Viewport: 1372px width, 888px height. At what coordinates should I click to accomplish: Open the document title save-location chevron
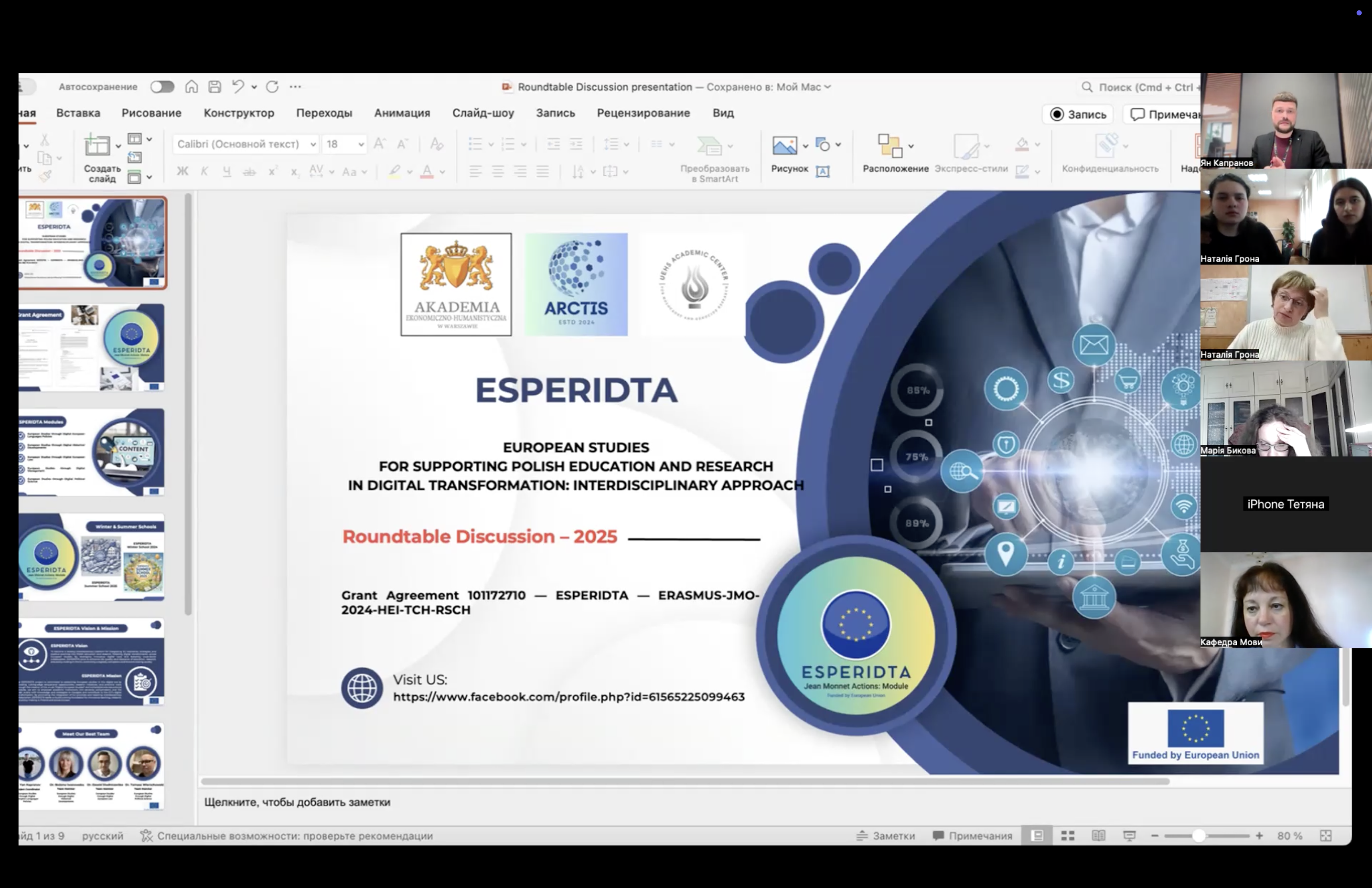click(828, 87)
